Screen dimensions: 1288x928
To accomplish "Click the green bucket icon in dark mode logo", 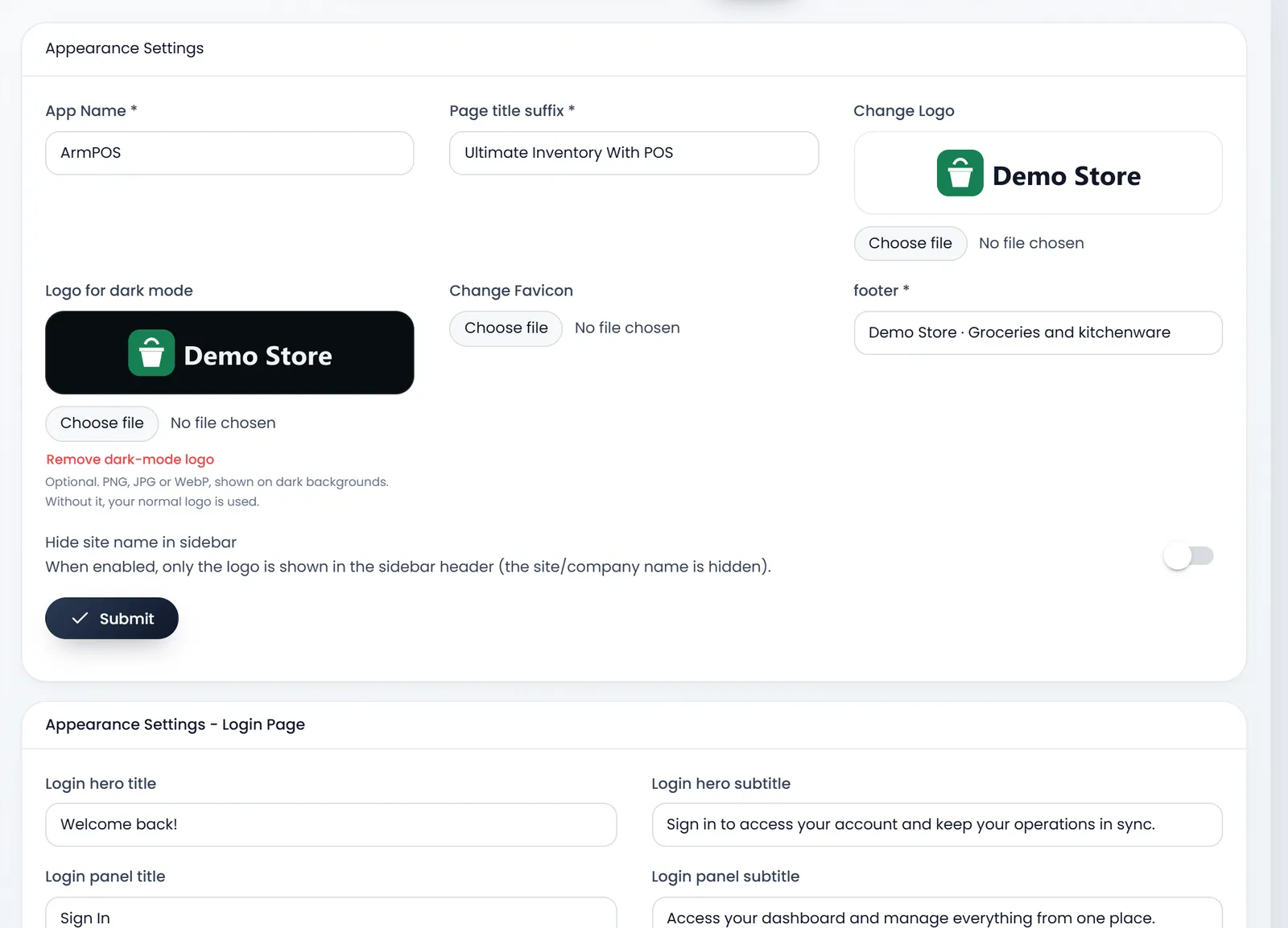I will 151,353.
